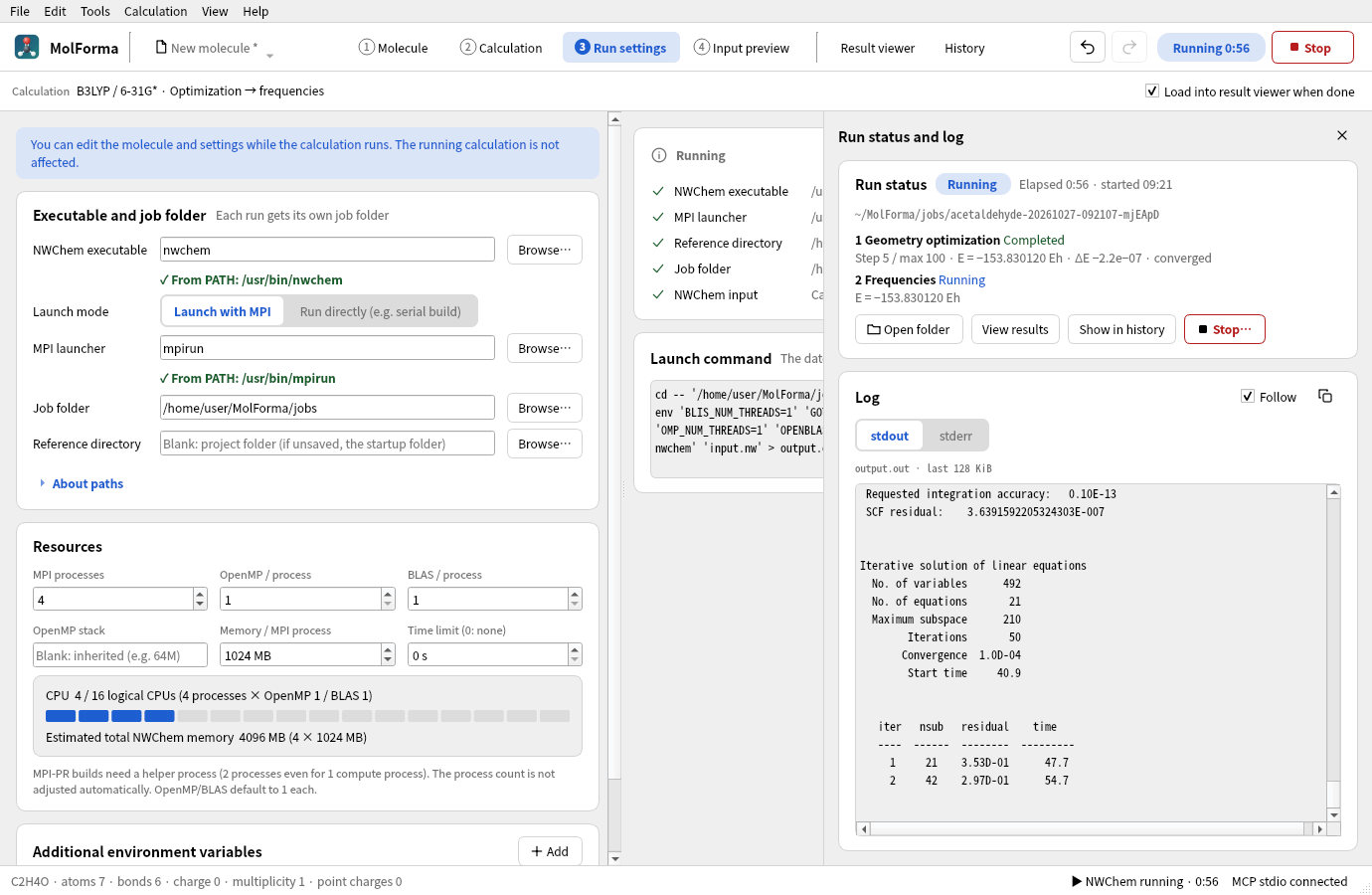Decrease OpenMP / process value

pos(388,605)
